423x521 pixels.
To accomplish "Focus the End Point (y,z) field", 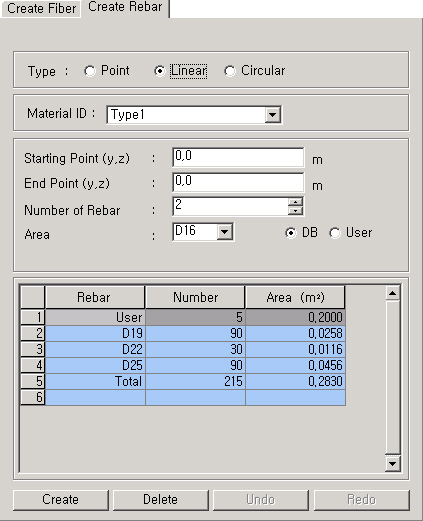I will pyautogui.click(x=238, y=182).
